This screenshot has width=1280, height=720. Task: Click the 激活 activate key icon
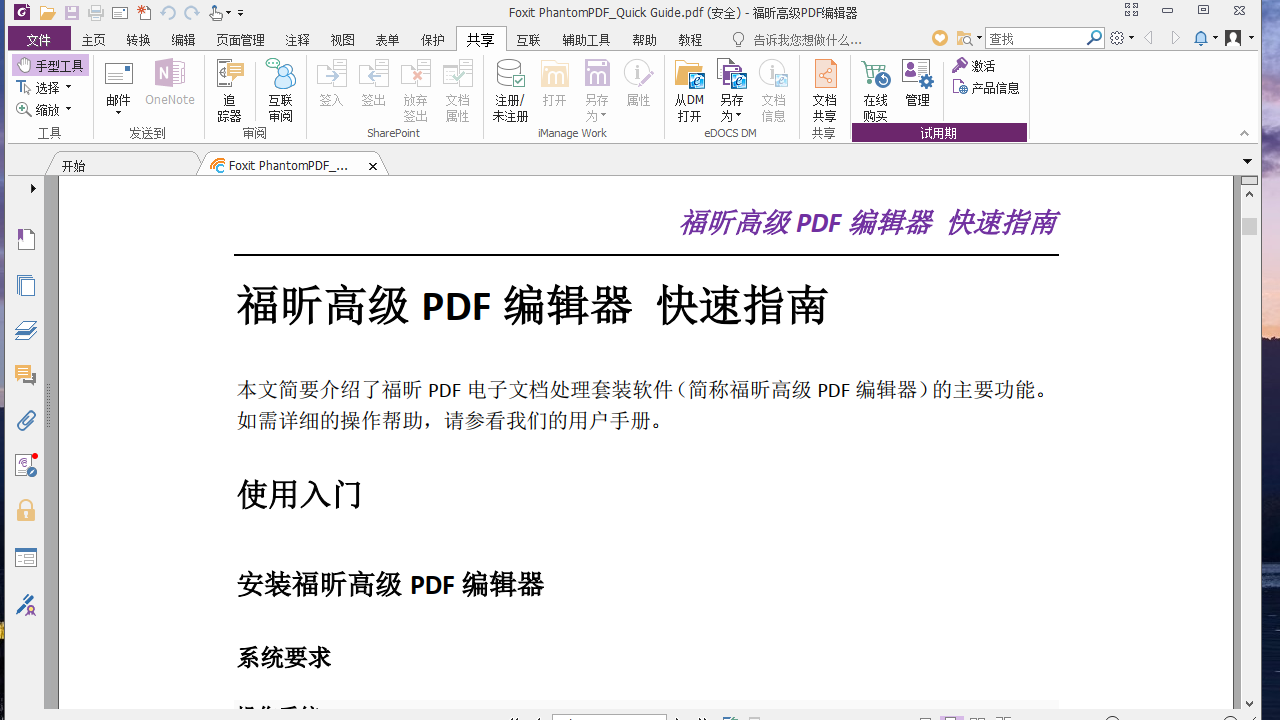tap(973, 66)
